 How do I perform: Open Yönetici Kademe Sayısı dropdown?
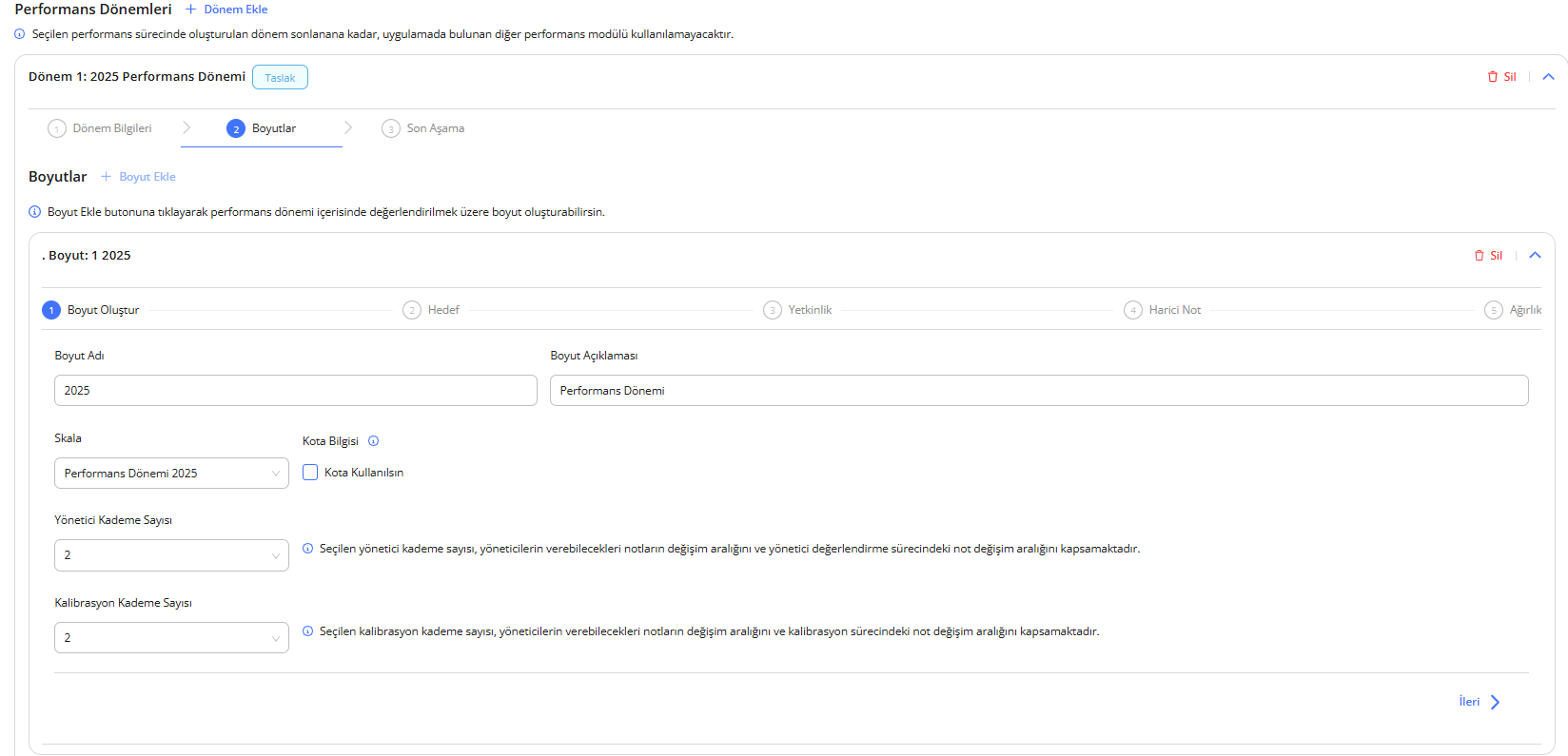171,555
